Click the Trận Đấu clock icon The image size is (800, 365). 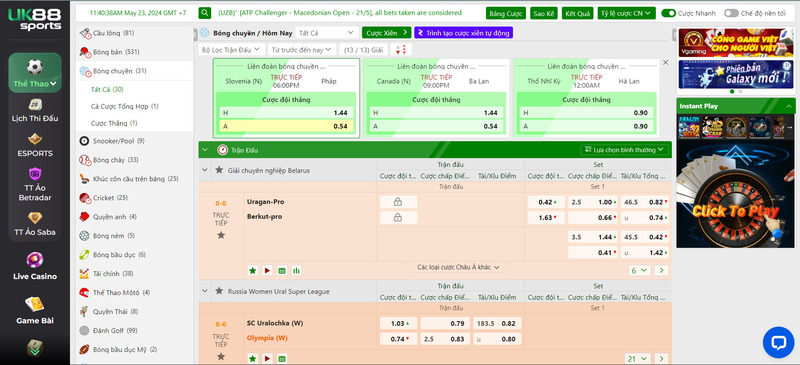pos(222,150)
